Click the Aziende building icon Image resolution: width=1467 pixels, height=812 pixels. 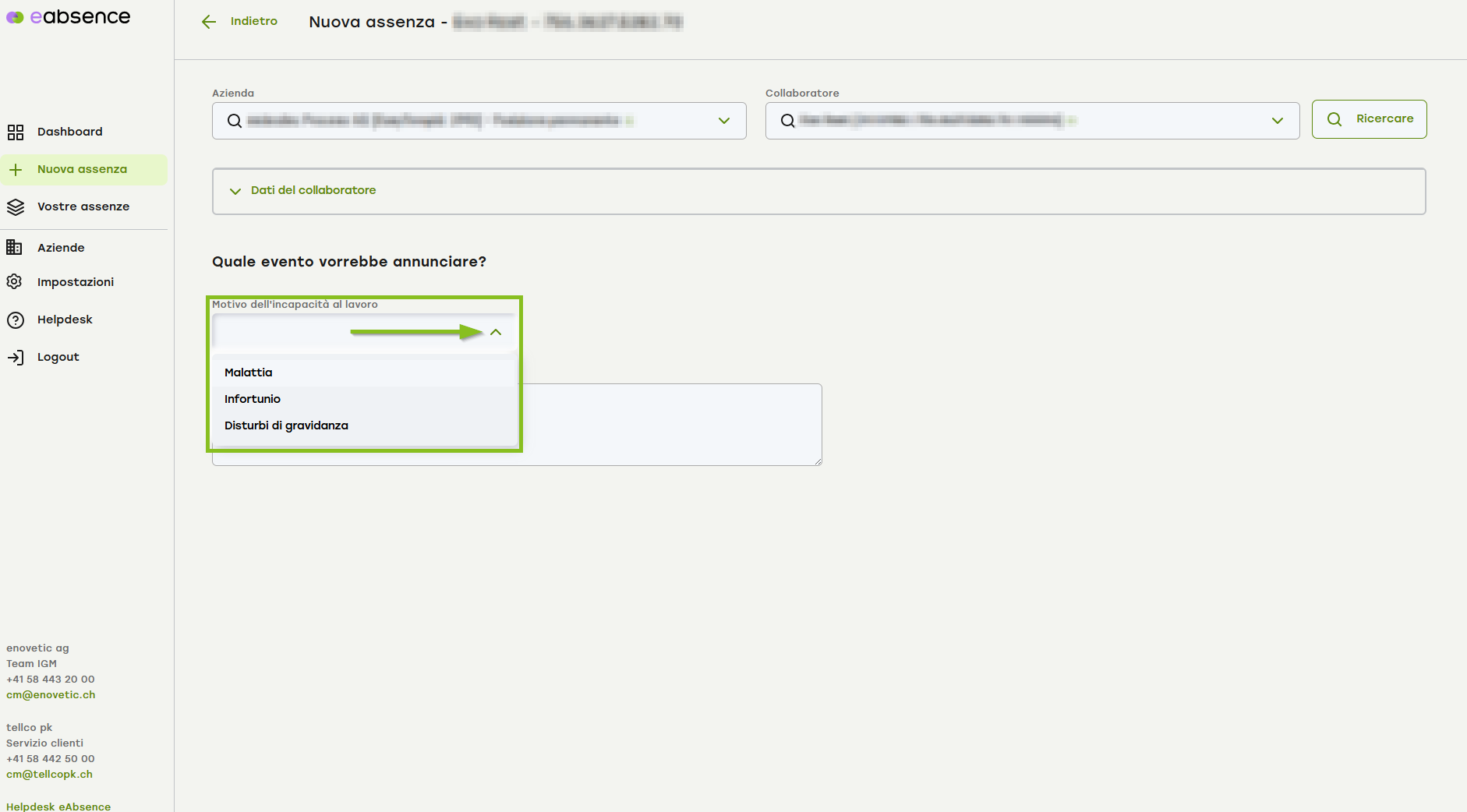coord(14,247)
